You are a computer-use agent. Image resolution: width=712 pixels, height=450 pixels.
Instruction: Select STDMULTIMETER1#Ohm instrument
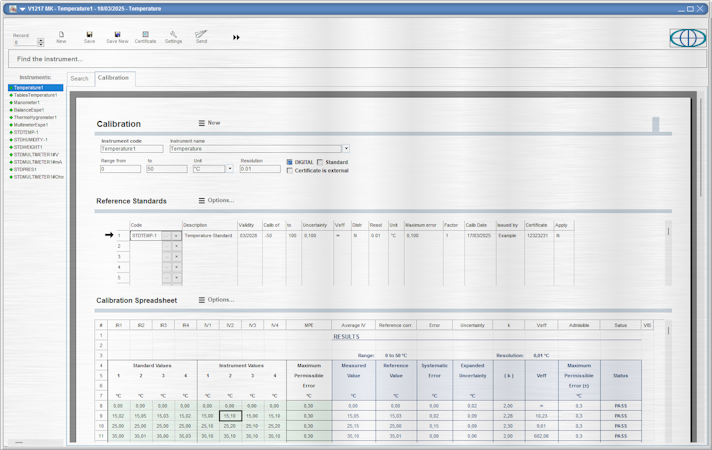point(39,177)
